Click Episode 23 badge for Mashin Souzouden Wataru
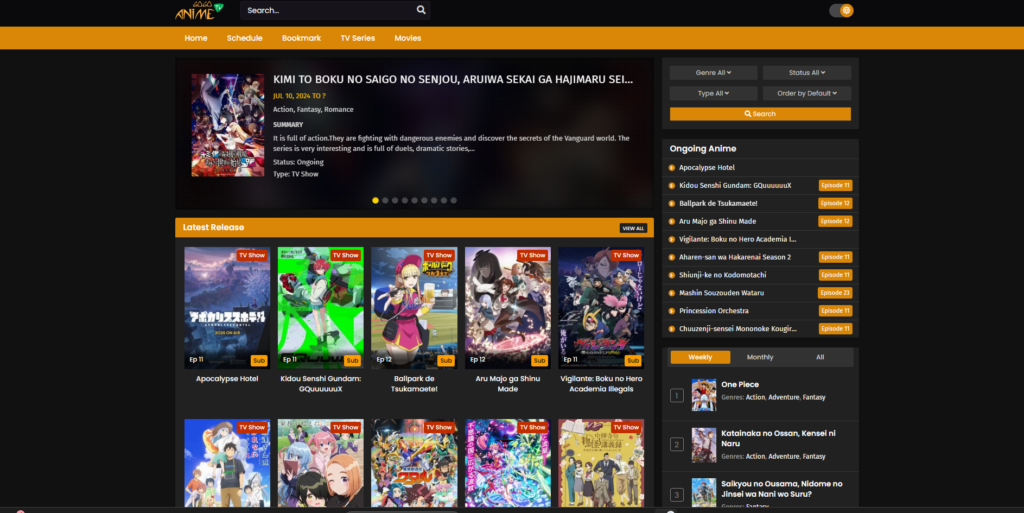Viewport: 1024px width, 513px height. 835,292
